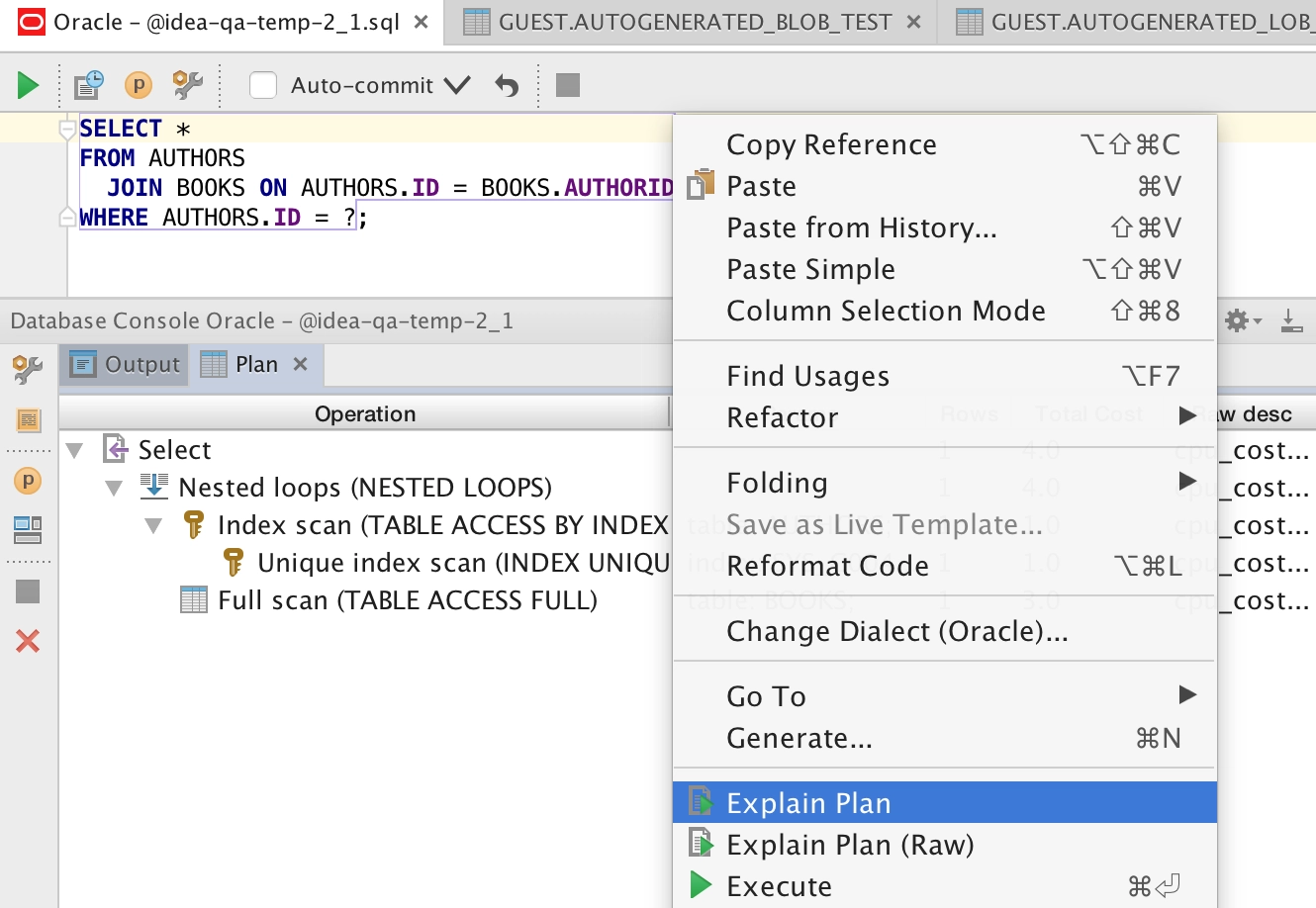Click the "Select" row text in the plan tree
The height and width of the screenshot is (908, 1316).
point(174,449)
